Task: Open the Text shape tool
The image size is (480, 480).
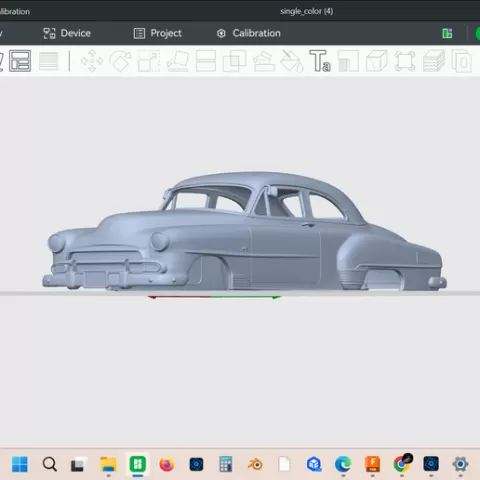Action: (320, 61)
